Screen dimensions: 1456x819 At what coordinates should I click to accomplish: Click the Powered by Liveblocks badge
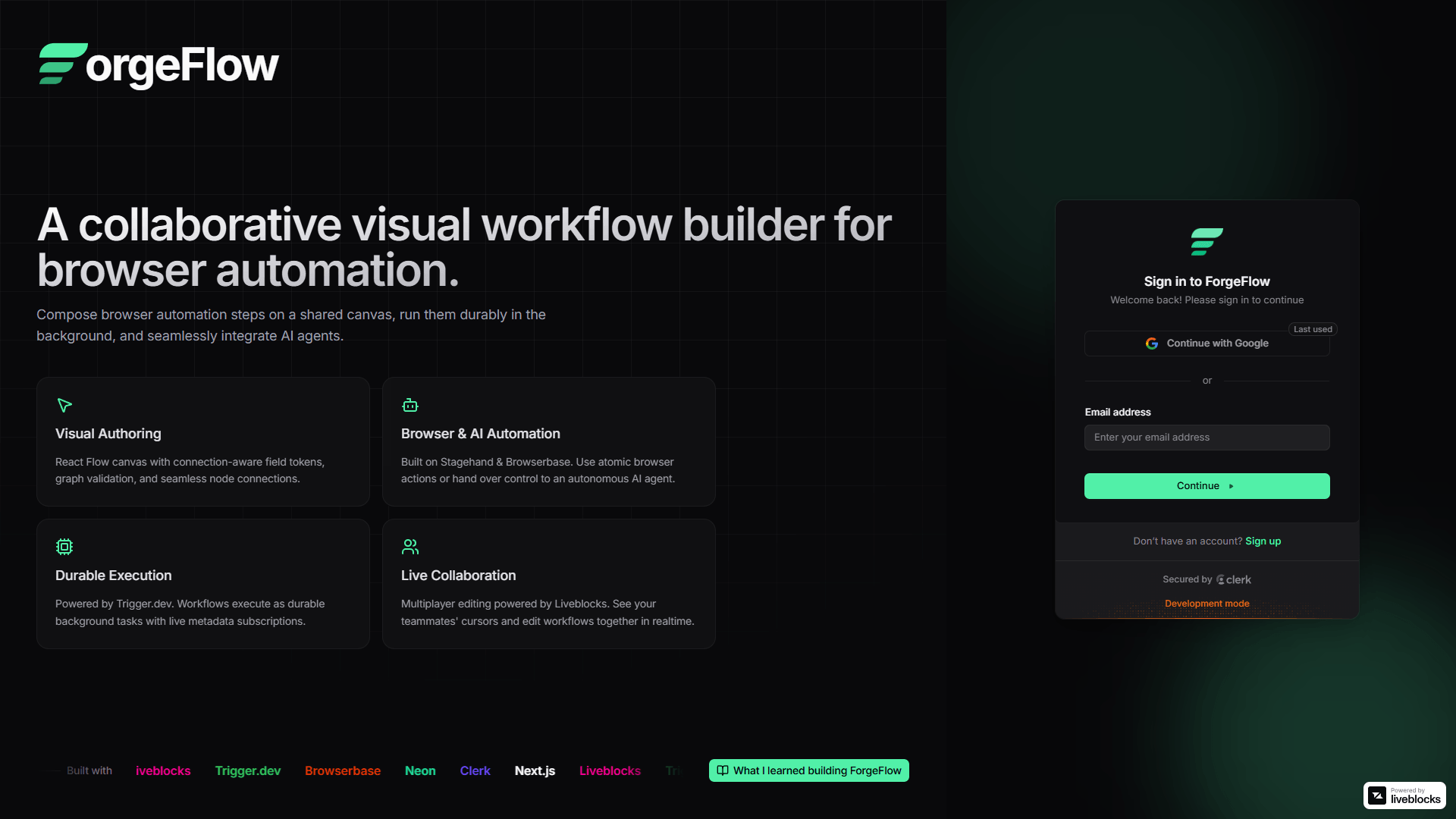[1404, 795]
